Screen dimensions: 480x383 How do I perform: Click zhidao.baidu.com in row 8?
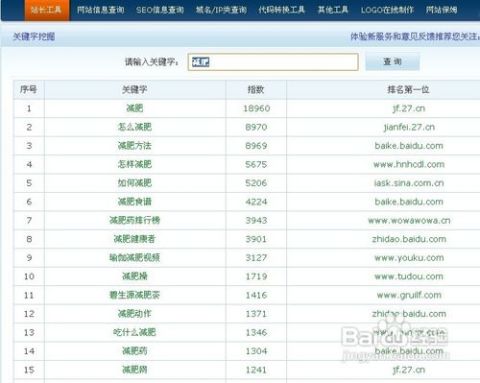[409, 239]
